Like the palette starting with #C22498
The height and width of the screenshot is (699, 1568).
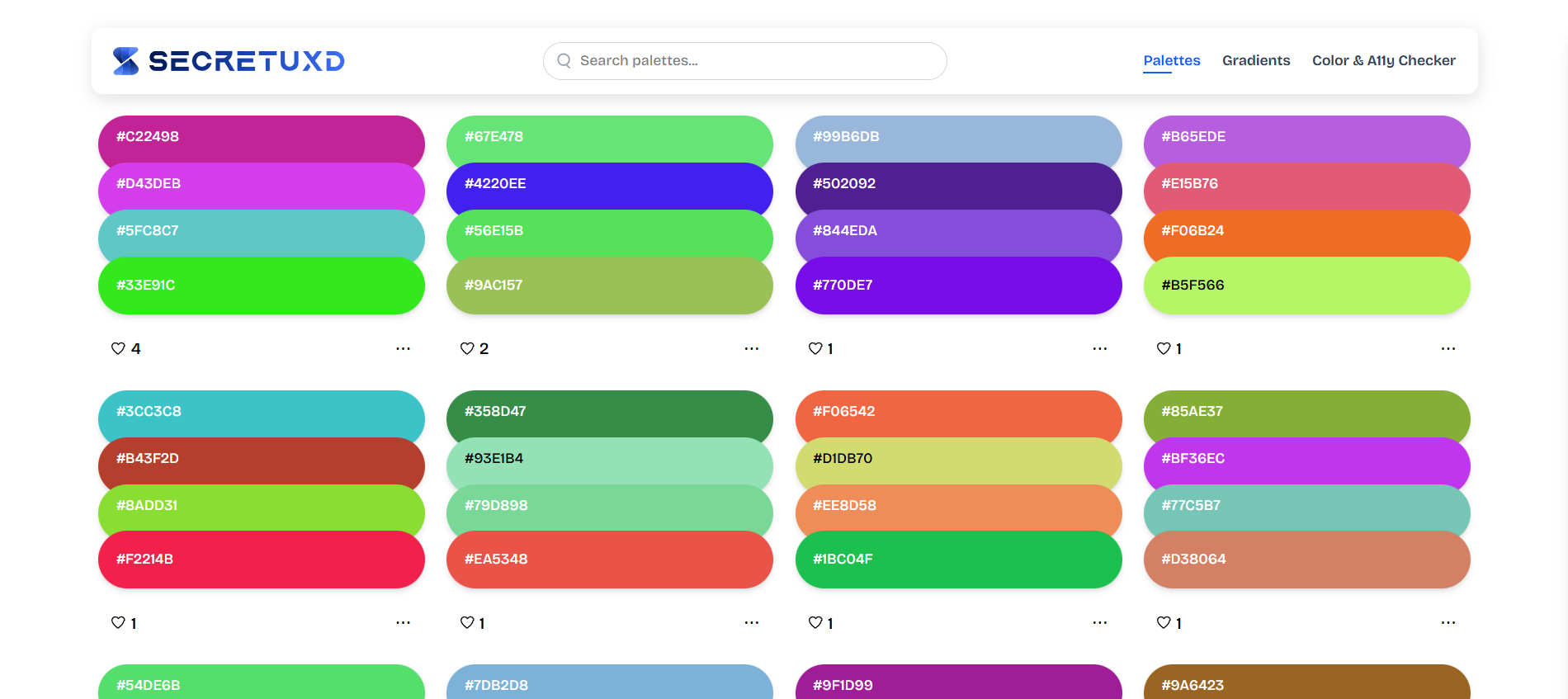117,348
